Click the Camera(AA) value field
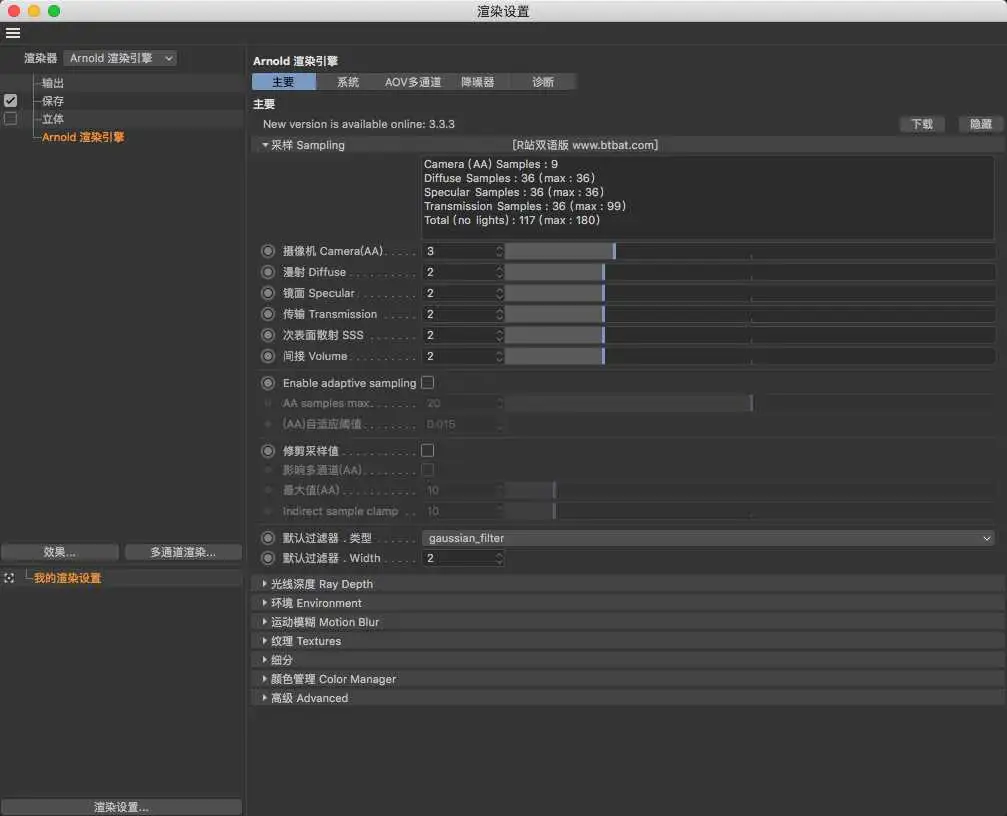This screenshot has width=1007, height=816. click(458, 251)
